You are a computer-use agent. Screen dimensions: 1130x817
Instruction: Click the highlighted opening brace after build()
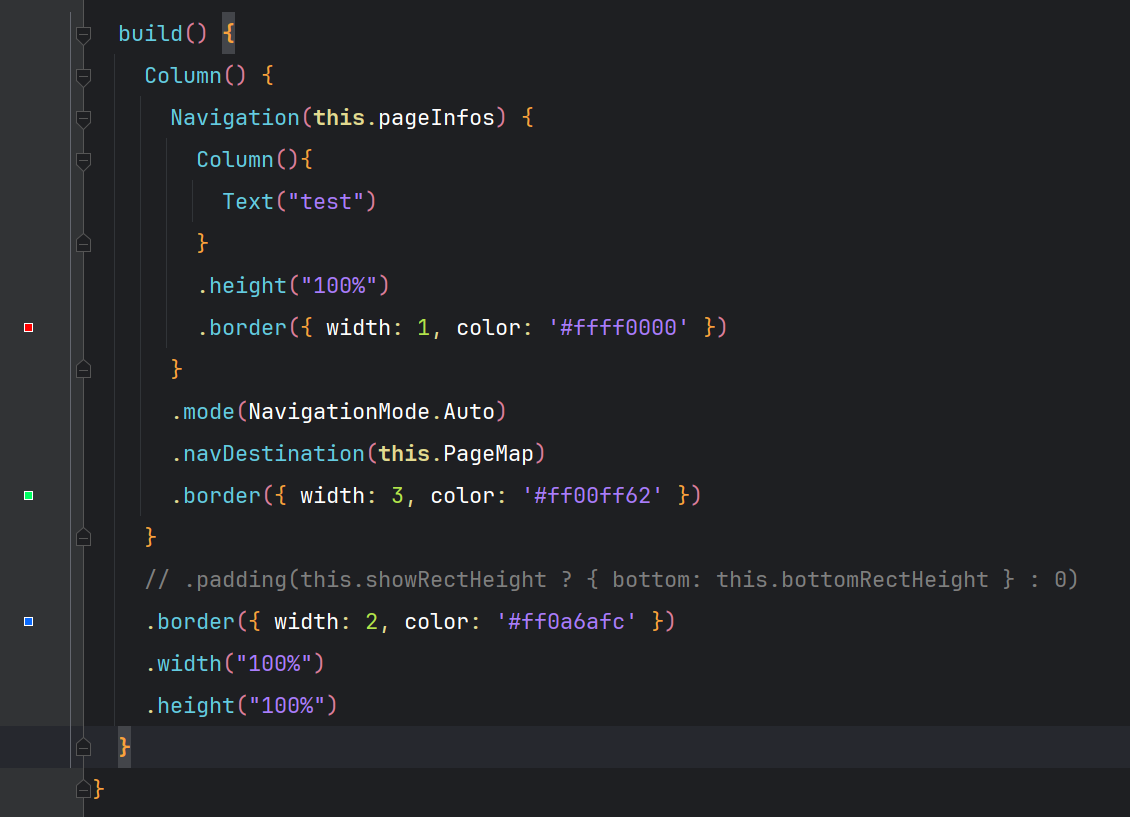pyautogui.click(x=228, y=34)
